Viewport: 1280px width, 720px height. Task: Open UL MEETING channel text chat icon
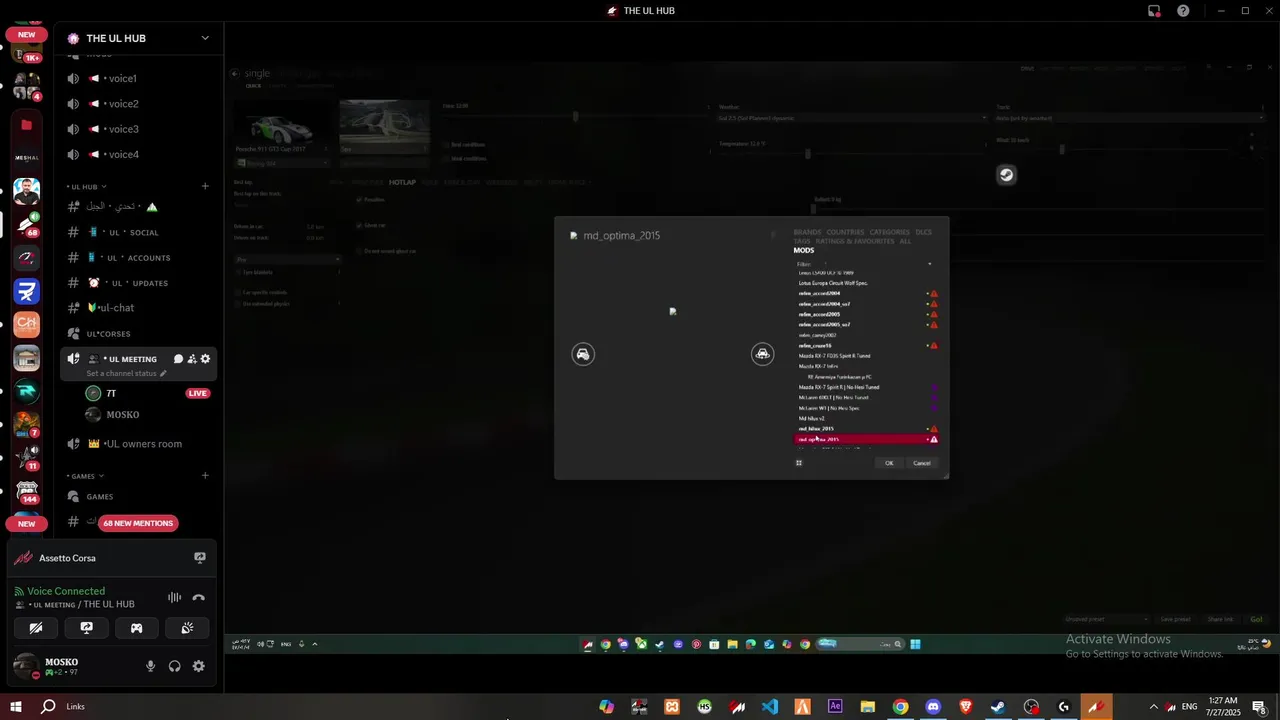click(178, 359)
